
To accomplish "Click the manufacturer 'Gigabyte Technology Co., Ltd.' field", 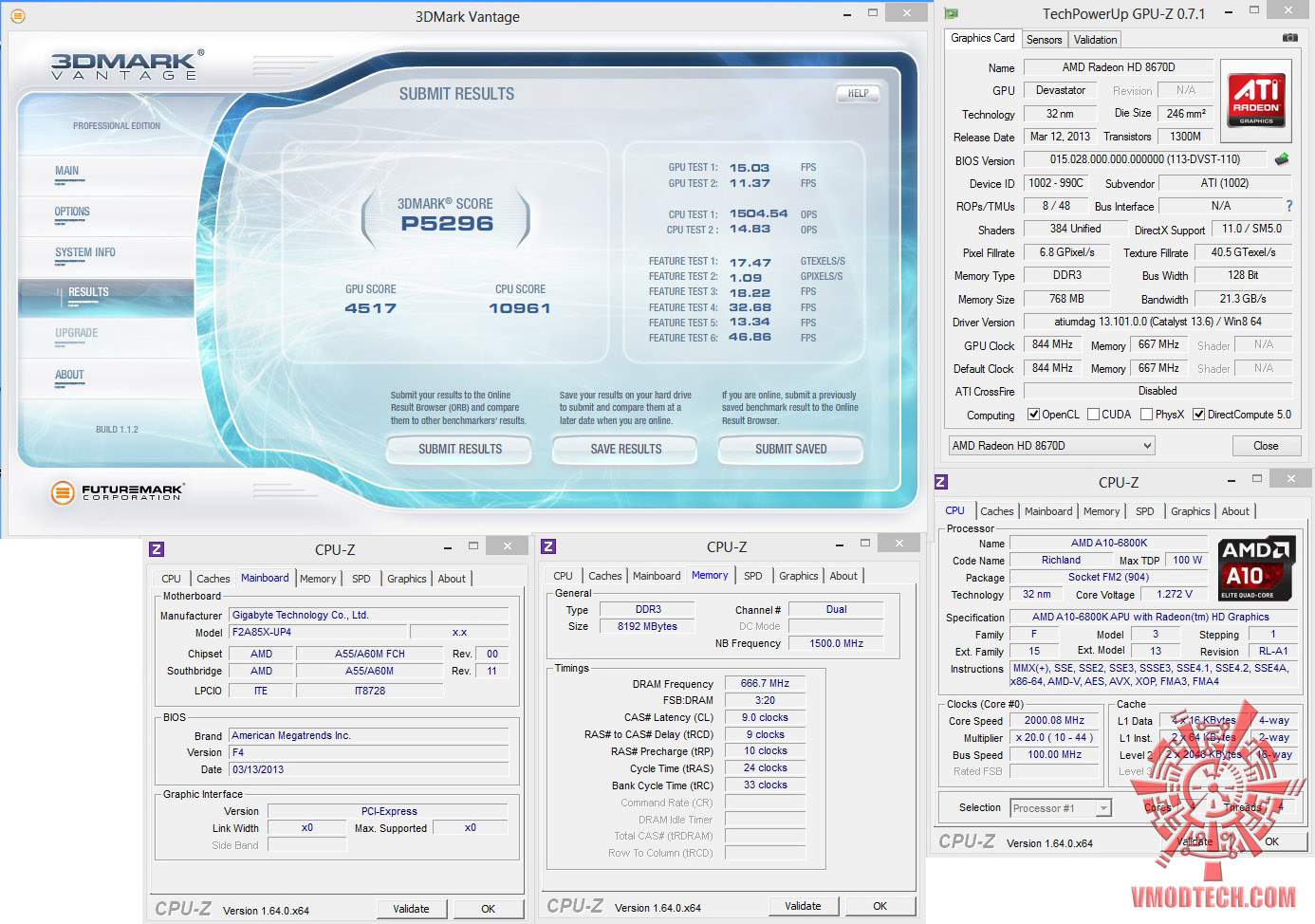I will pos(370,615).
